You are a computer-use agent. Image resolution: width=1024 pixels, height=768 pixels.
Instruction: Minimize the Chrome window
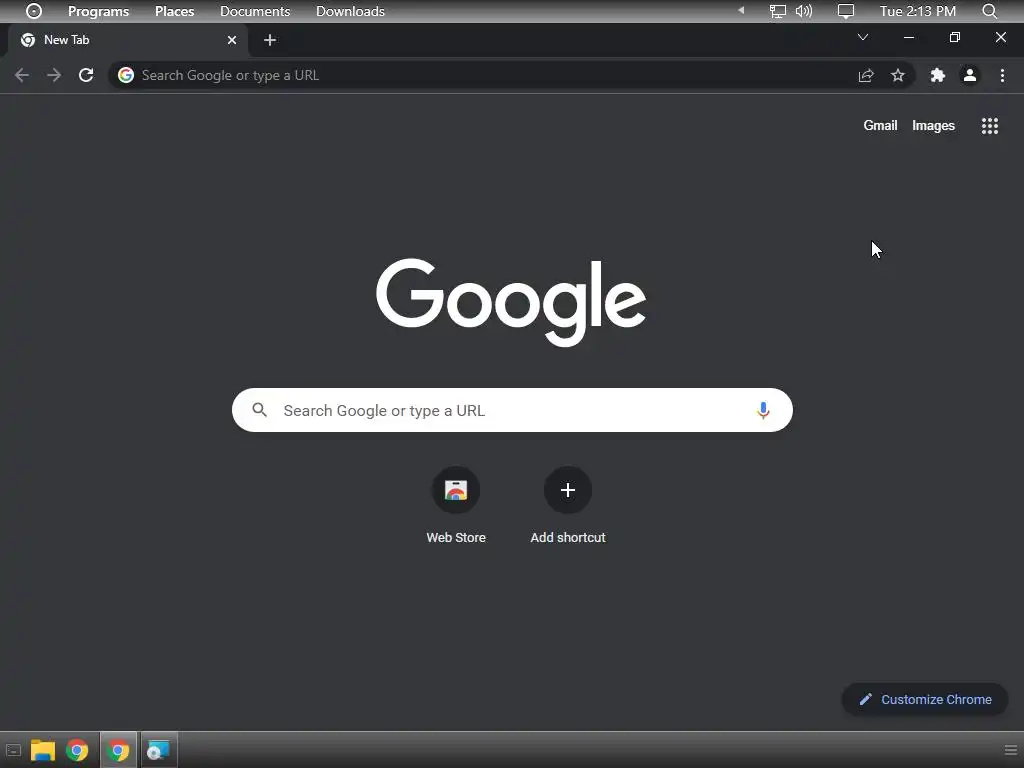908,37
